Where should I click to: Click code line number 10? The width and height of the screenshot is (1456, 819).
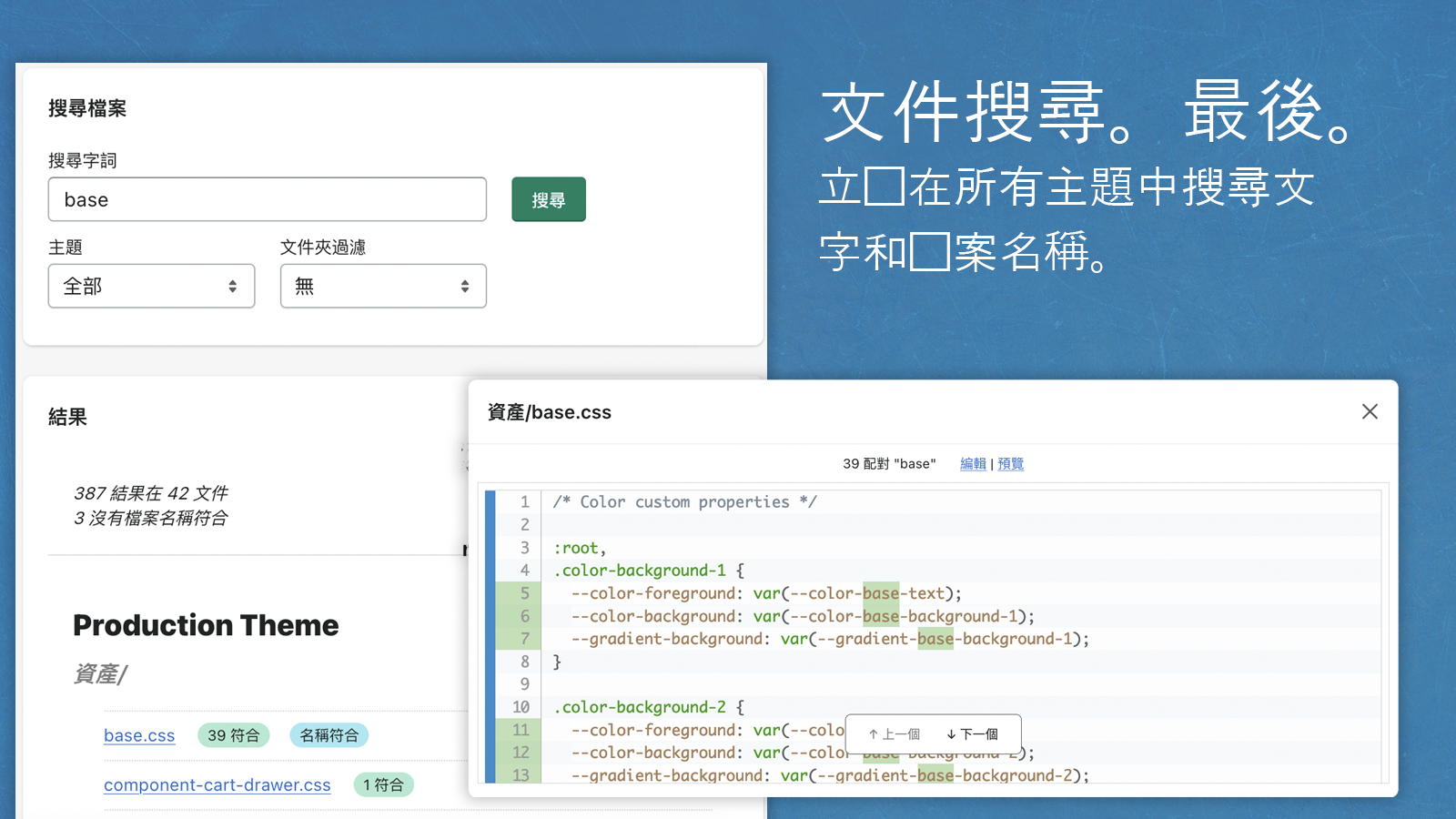(521, 707)
